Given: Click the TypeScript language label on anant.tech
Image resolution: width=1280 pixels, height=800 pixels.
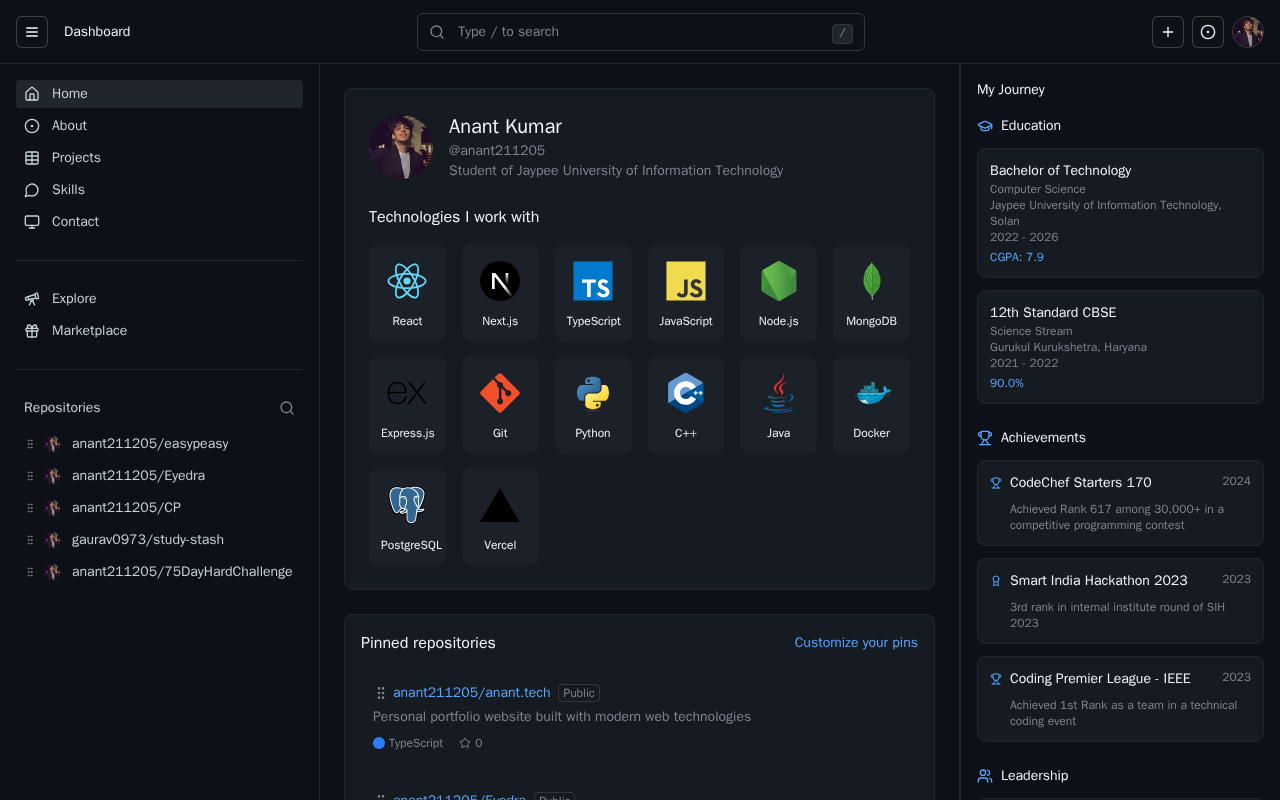Looking at the screenshot, I should (416, 743).
